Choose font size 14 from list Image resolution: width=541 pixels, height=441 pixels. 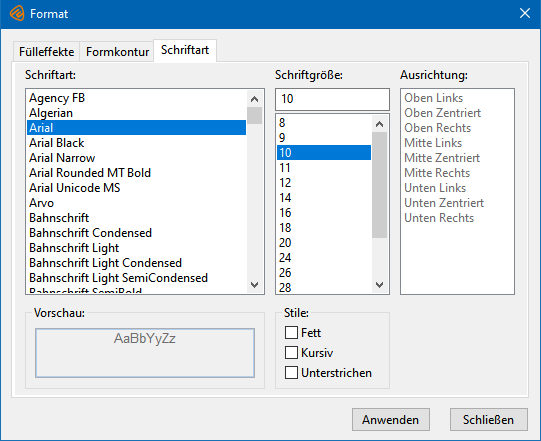[x=324, y=198]
